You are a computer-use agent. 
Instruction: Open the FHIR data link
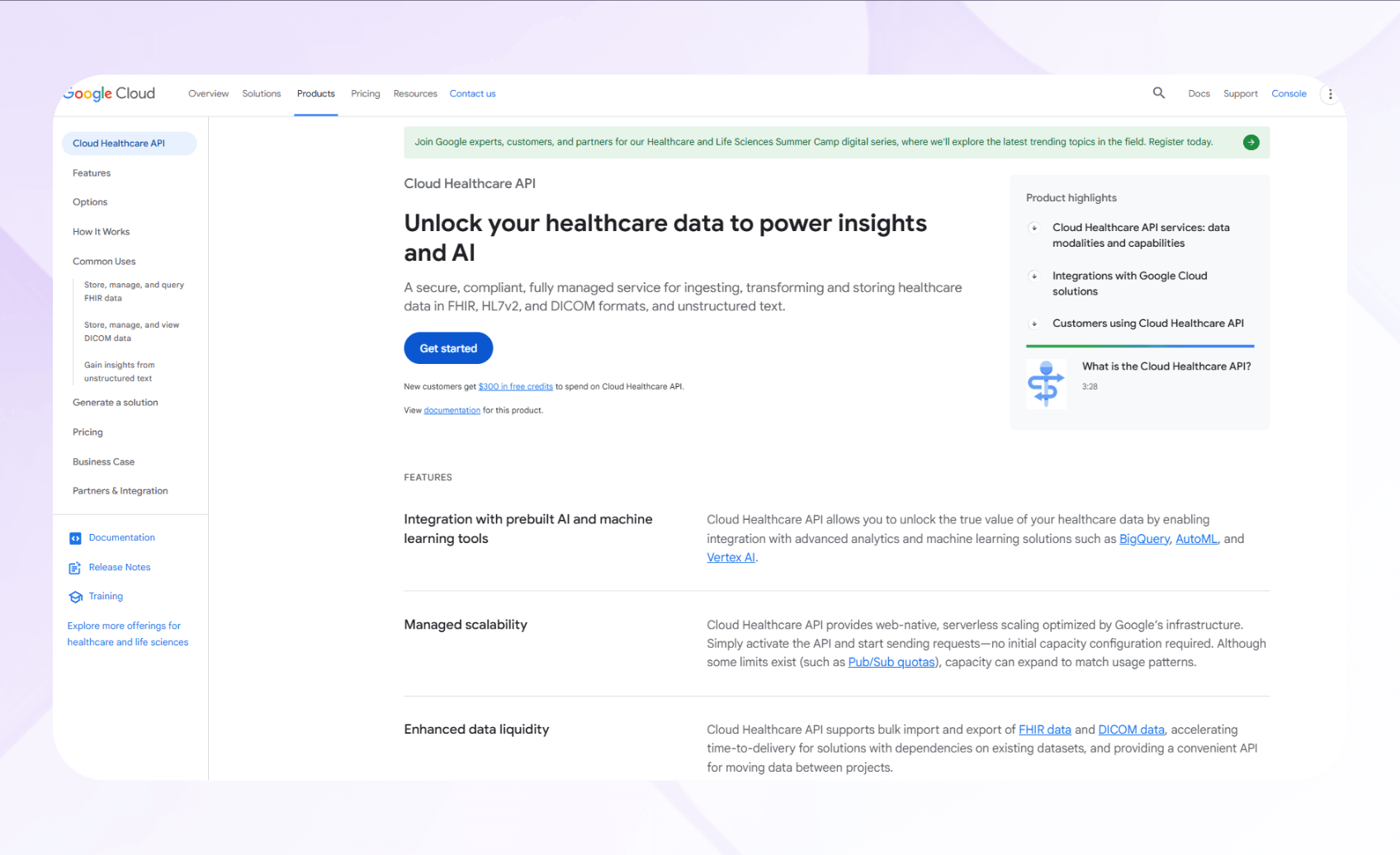click(1044, 730)
